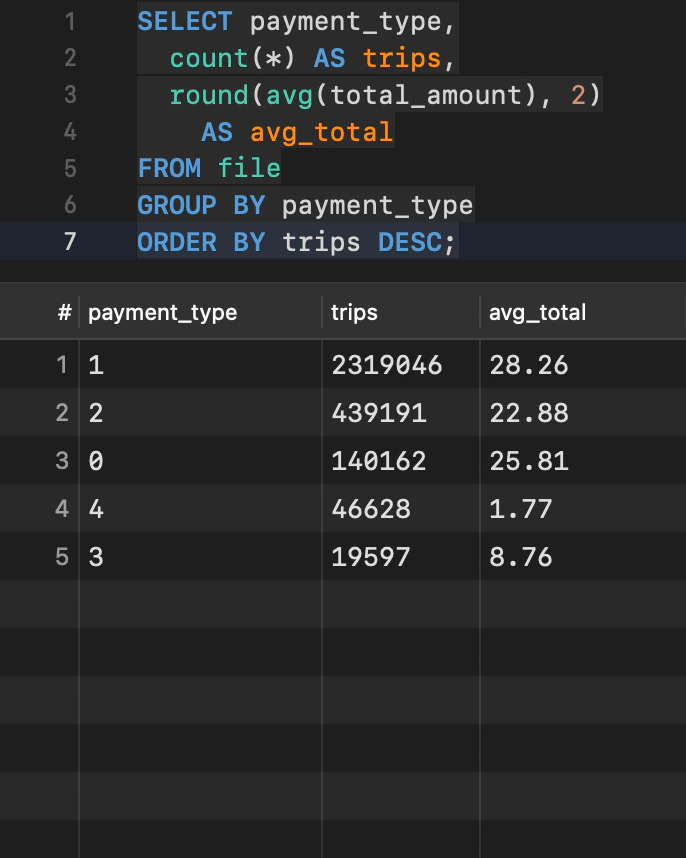Click the SELECT keyword in editor
The height and width of the screenshot is (858, 686).
pos(185,22)
